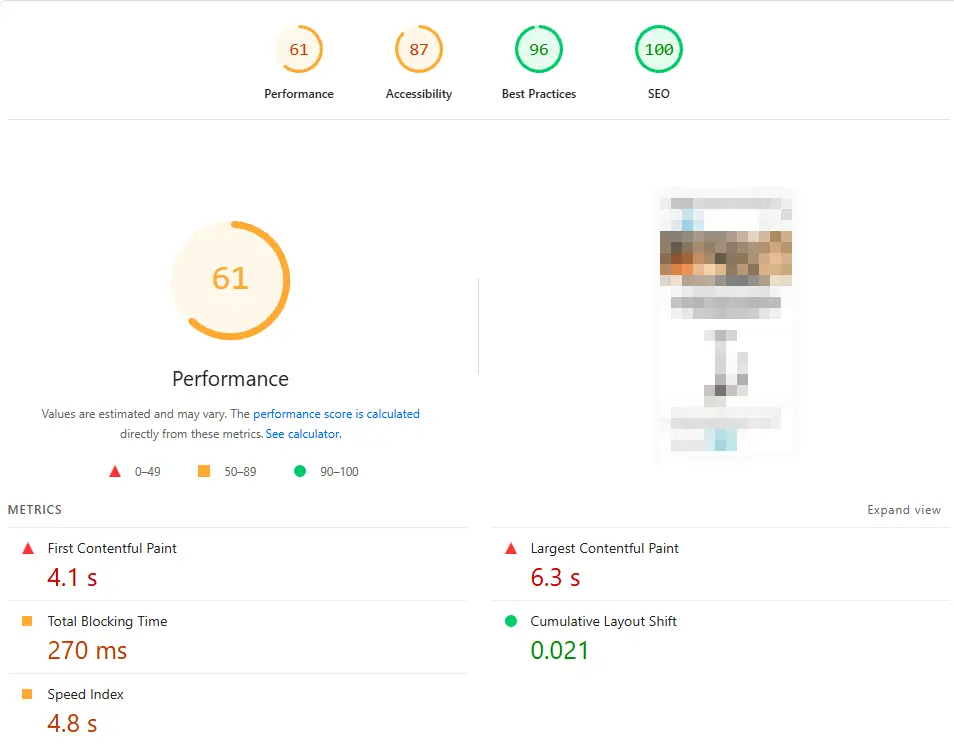The width and height of the screenshot is (954, 752).
Task: Select the 0-49 score range legend marker
Action: [115, 471]
